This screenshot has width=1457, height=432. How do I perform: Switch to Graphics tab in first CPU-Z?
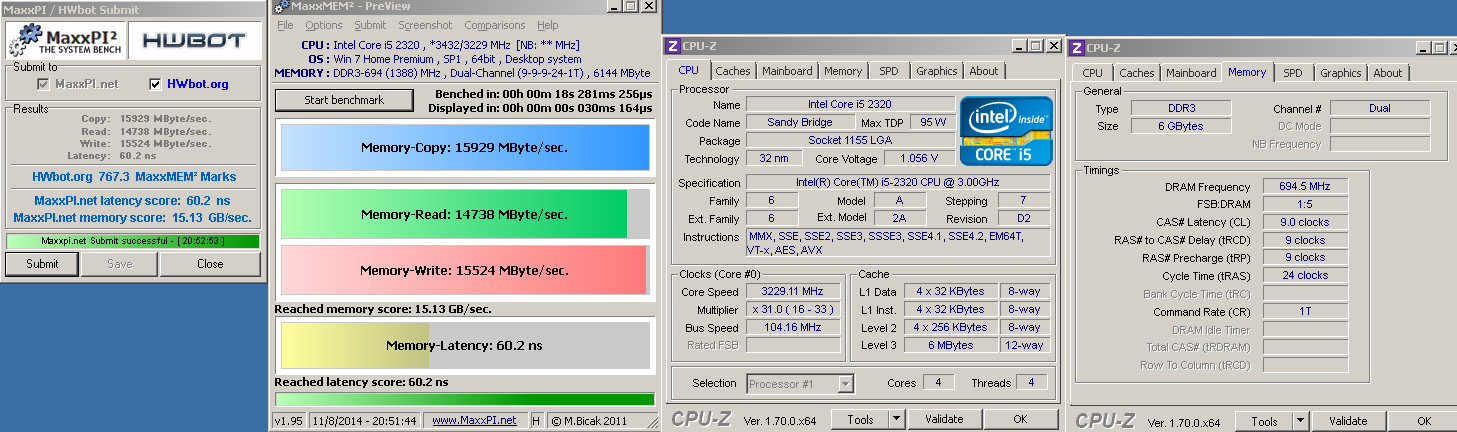pos(937,71)
